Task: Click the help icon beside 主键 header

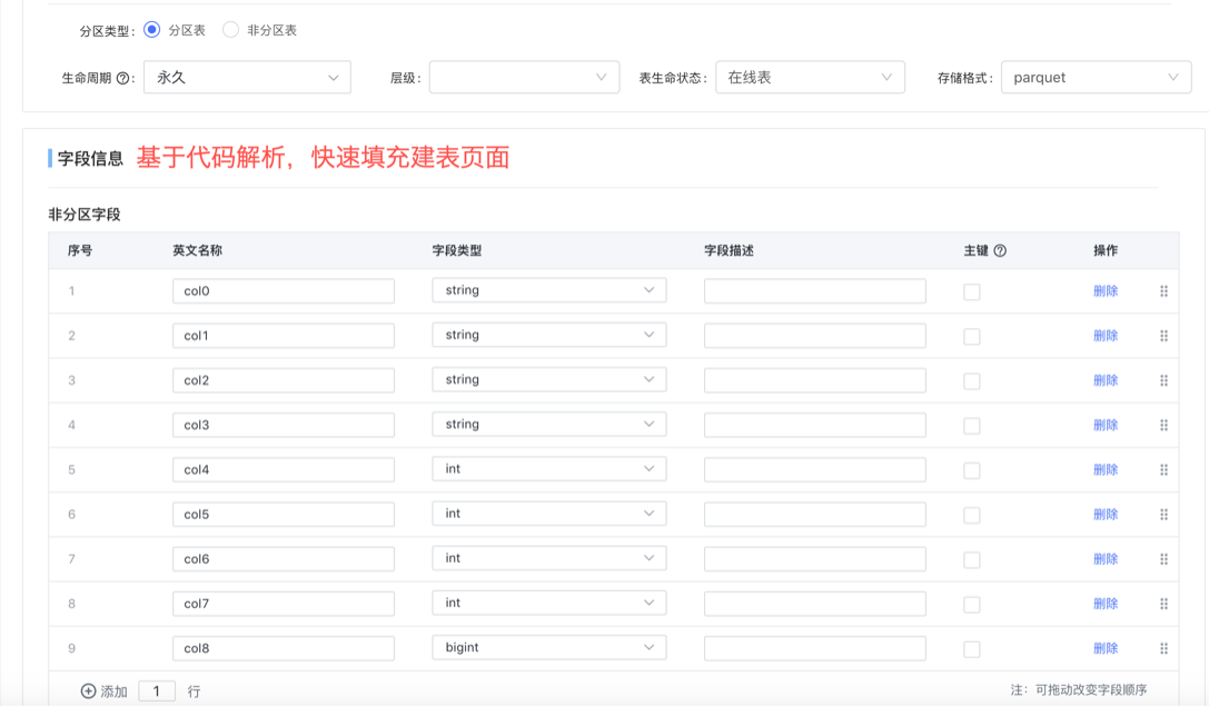Action: [x=1000, y=251]
